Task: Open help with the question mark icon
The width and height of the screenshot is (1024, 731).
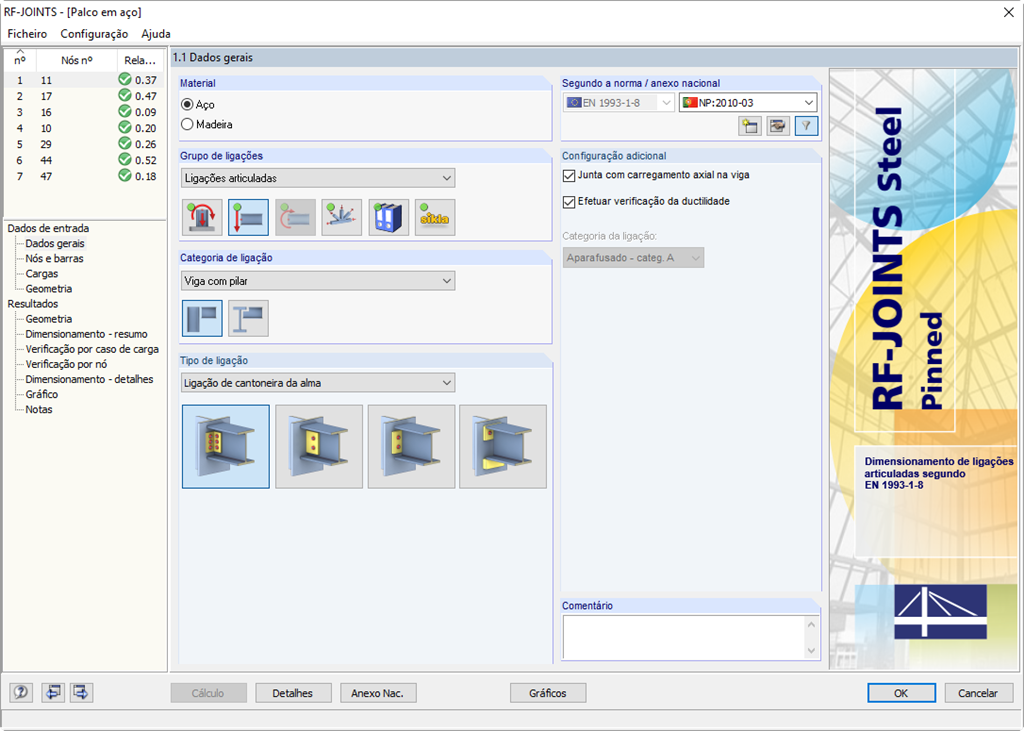Action: tap(21, 692)
